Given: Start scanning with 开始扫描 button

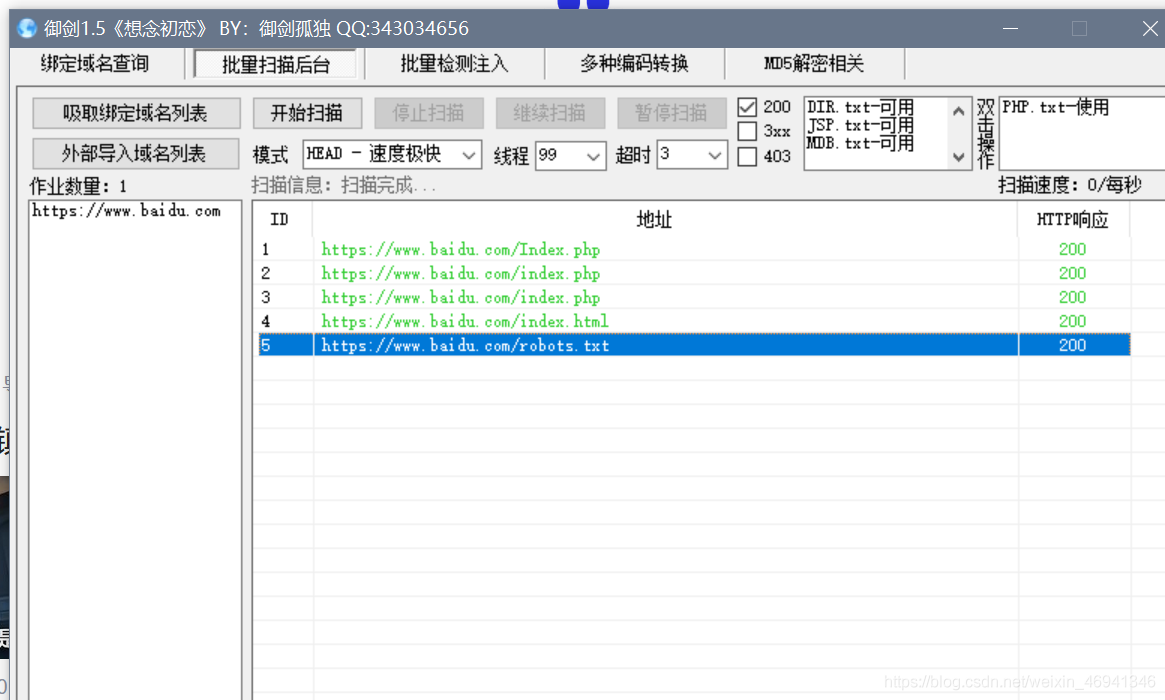Looking at the screenshot, I should 307,113.
